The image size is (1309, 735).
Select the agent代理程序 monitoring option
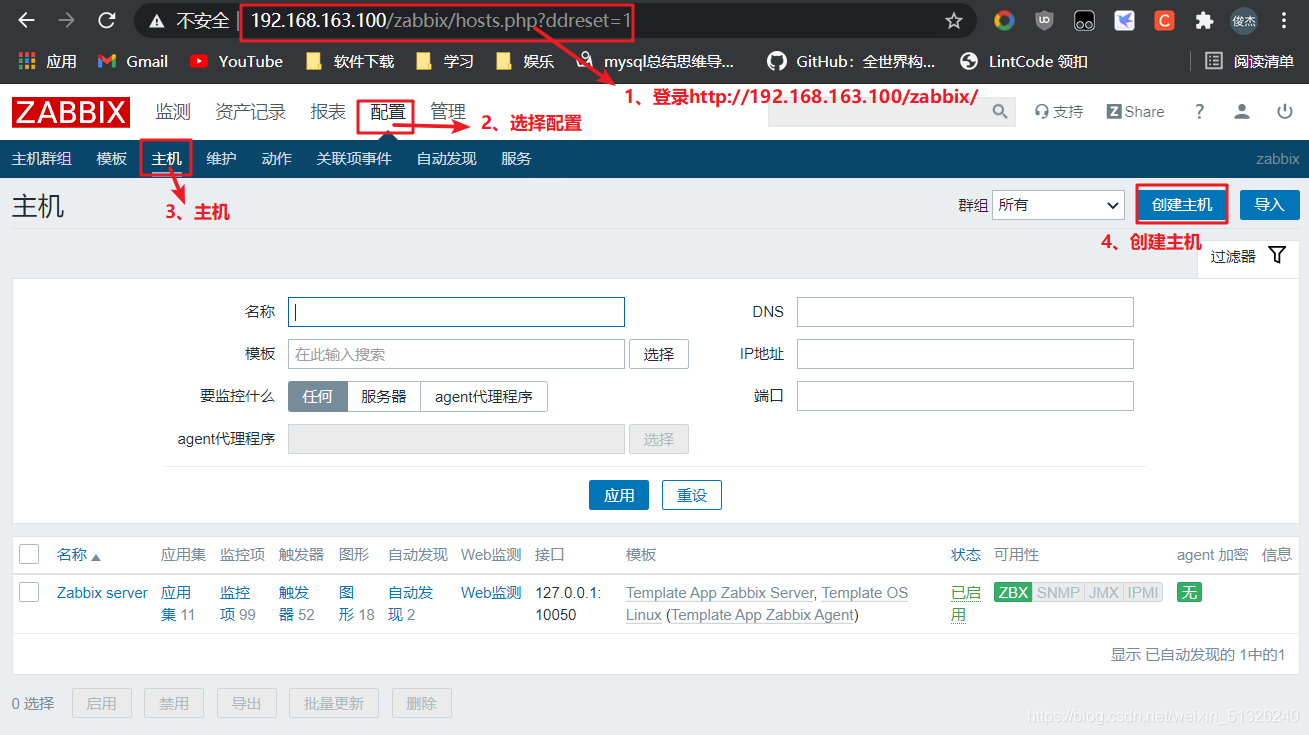[x=484, y=396]
